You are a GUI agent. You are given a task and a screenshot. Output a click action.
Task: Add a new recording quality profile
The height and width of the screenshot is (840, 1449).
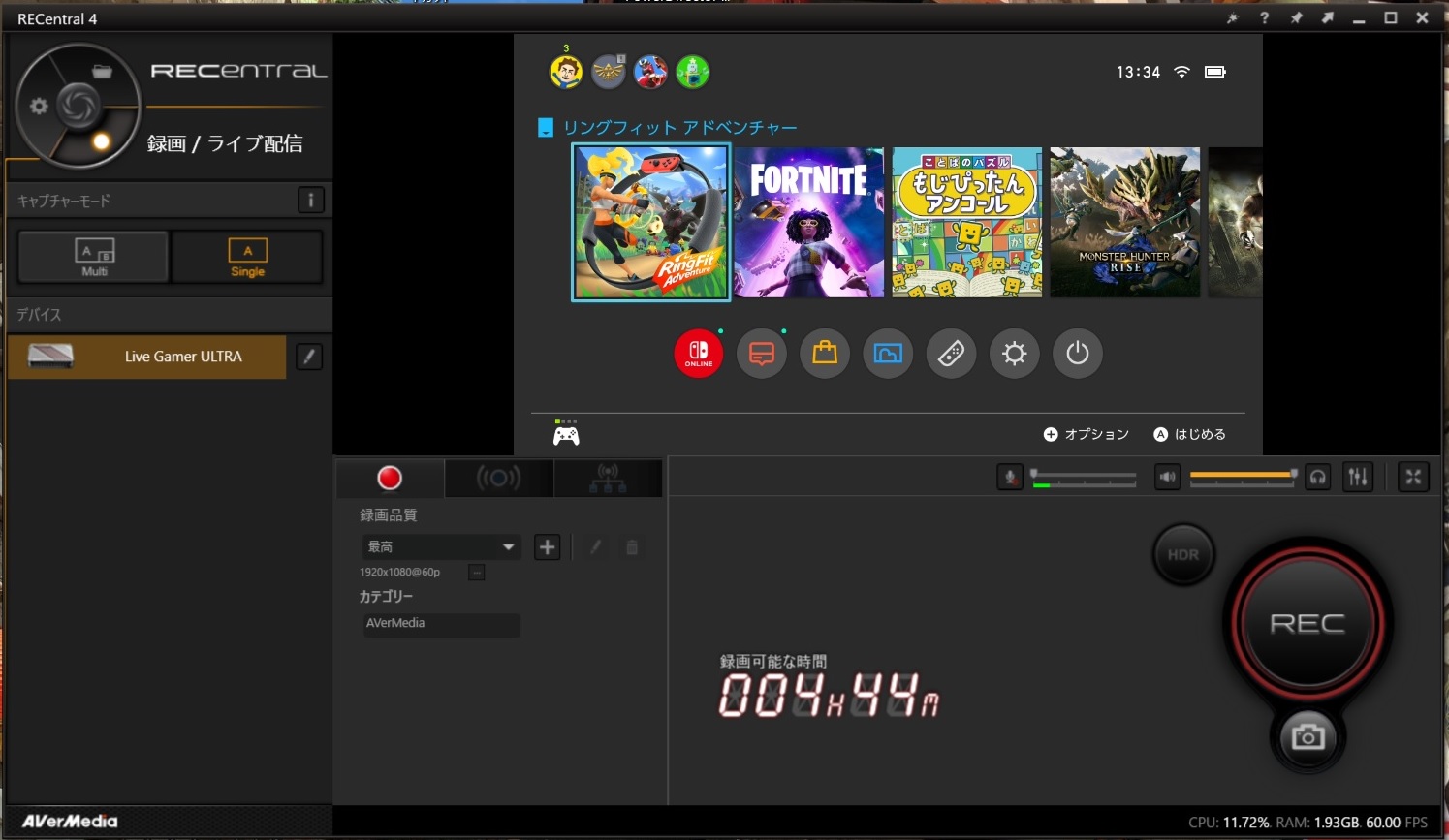pos(548,547)
